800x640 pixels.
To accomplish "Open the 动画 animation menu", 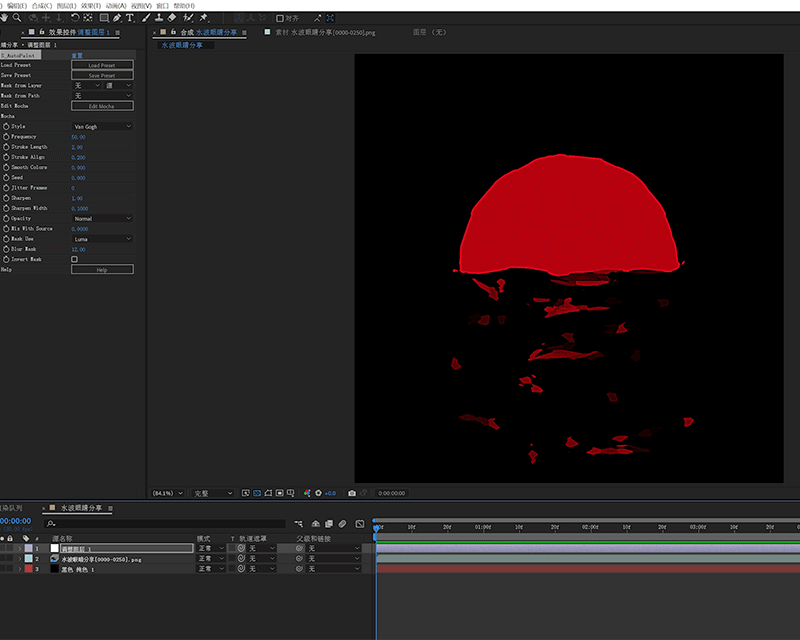I will 116,6.
